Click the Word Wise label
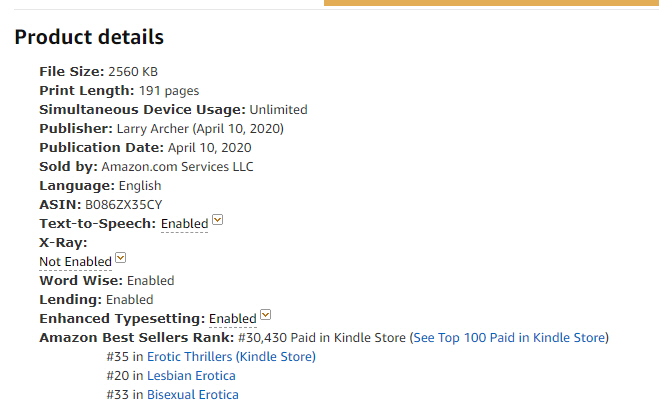The width and height of the screenshot is (659, 415). coord(79,281)
